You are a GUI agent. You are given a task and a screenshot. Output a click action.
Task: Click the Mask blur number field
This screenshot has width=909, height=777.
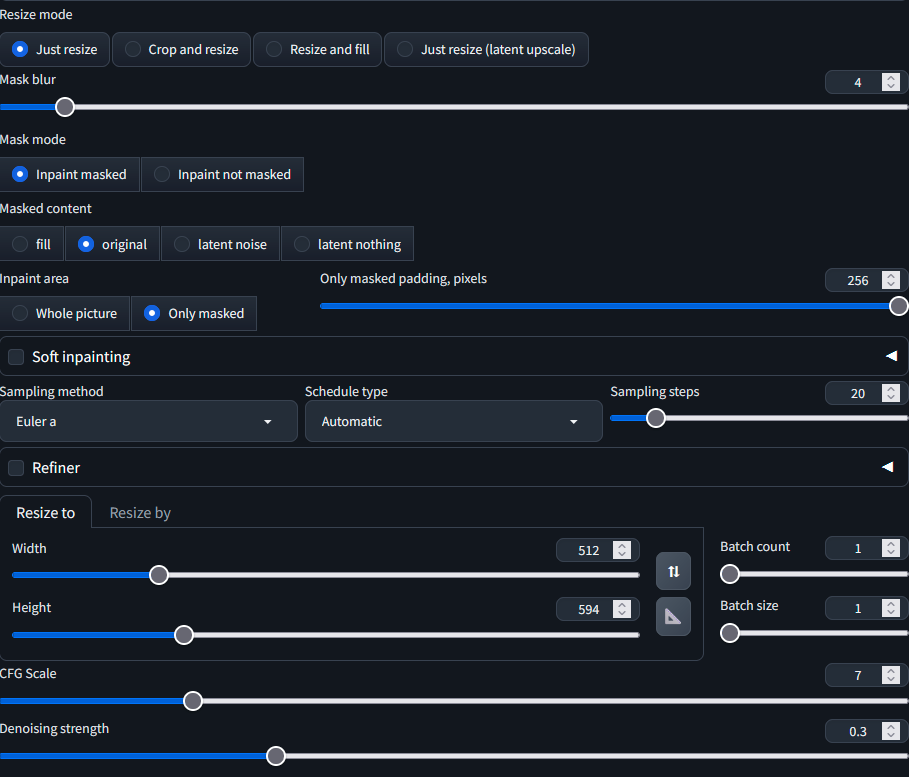[x=867, y=82]
